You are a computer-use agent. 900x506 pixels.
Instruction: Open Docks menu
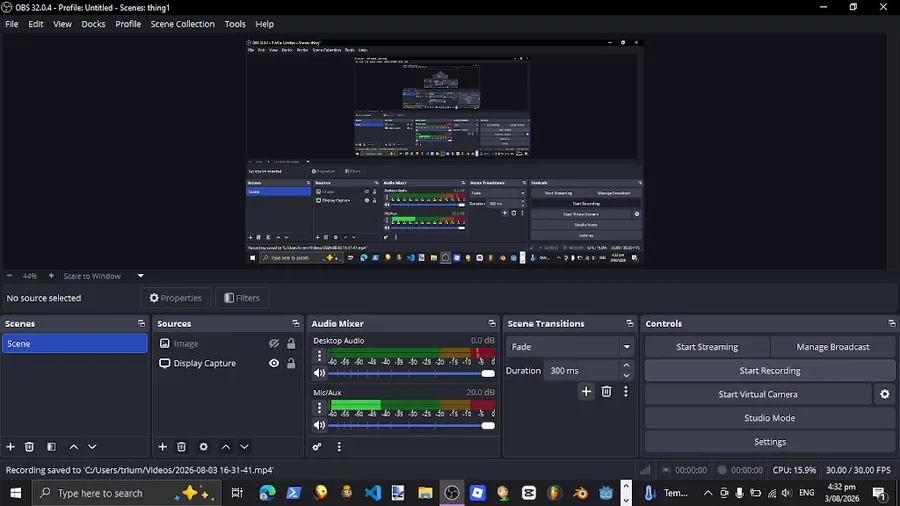pos(93,24)
